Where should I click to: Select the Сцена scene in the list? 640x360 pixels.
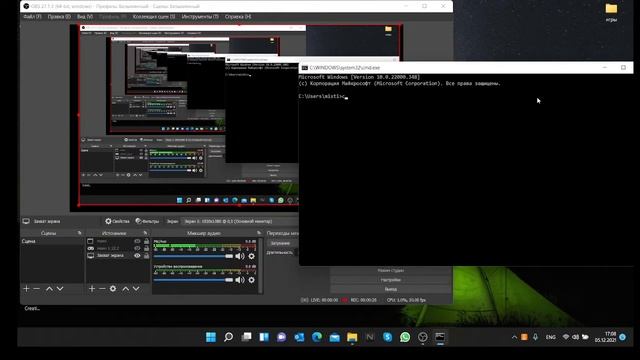pyautogui.click(x=52, y=241)
